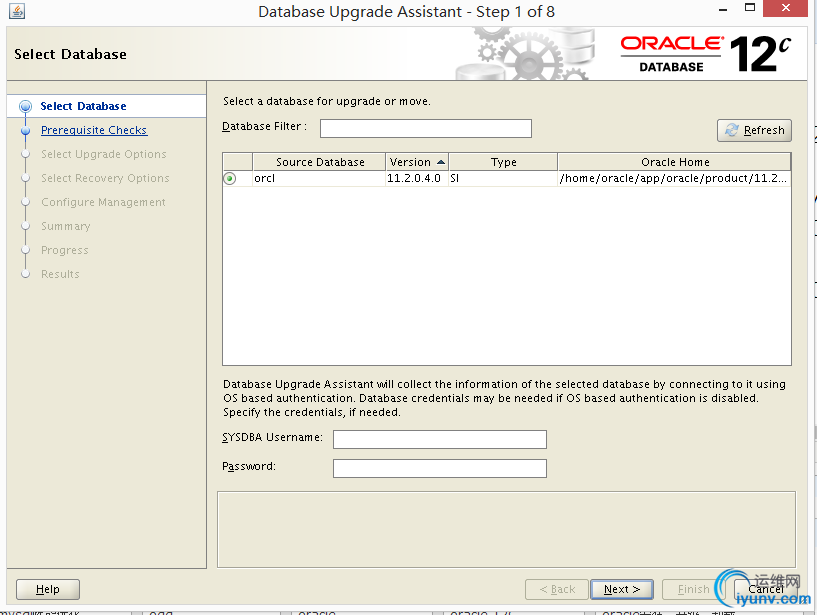817x615 pixels.
Task: Select the Select Database step
Action: [x=83, y=106]
